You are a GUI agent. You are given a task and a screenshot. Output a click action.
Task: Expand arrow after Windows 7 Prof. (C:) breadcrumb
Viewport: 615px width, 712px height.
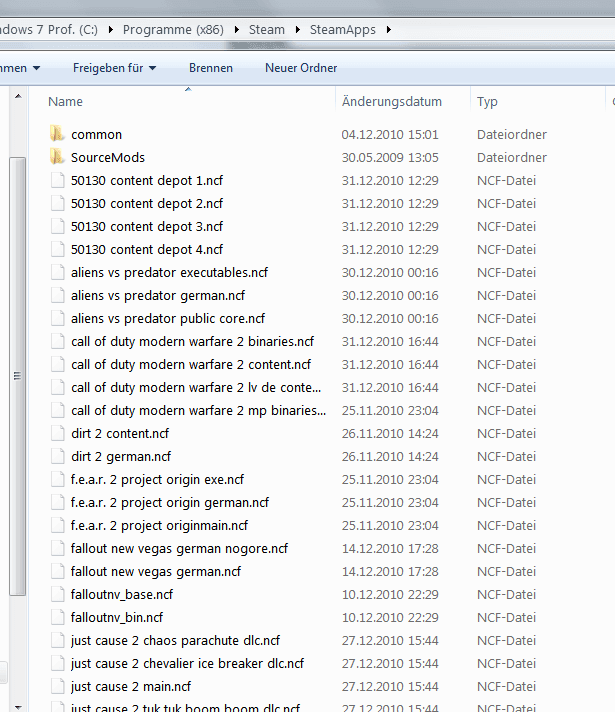tap(110, 30)
